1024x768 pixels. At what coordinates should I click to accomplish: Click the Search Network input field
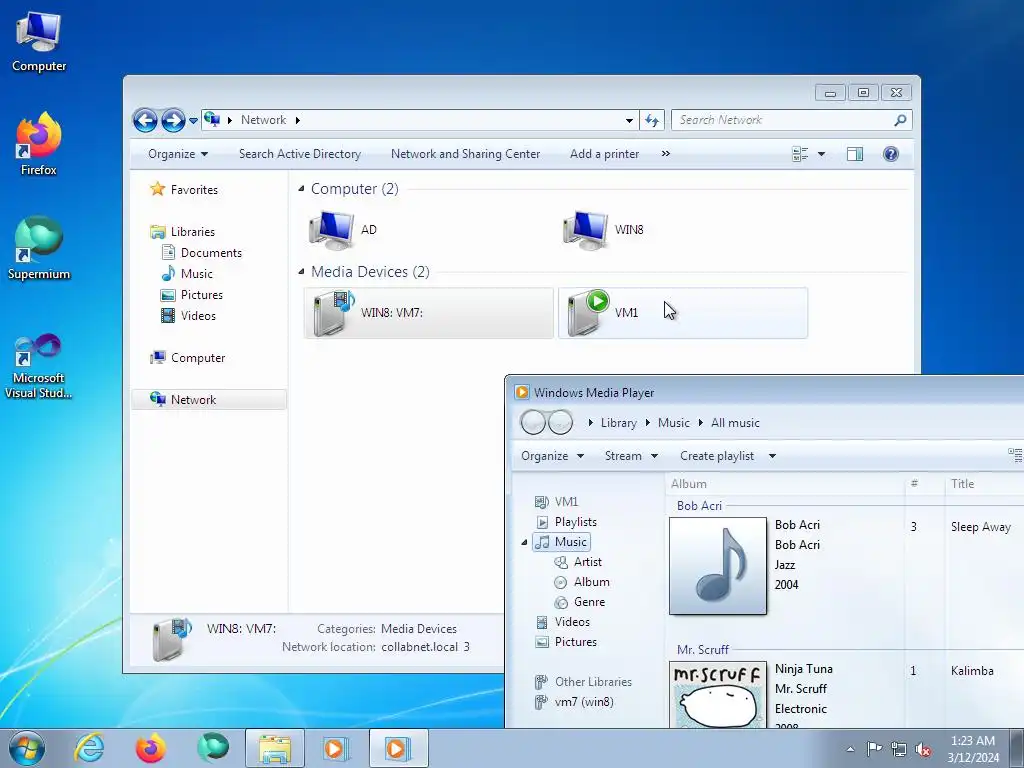point(782,120)
